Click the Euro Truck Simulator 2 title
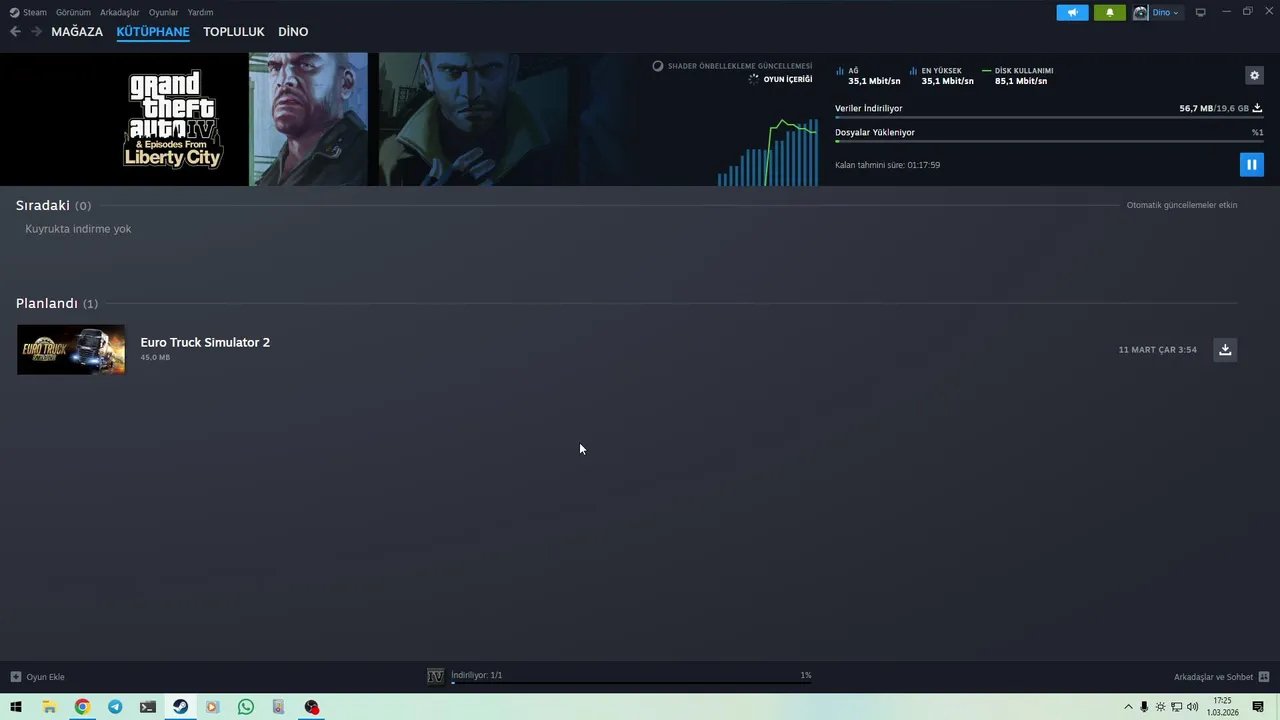The width and height of the screenshot is (1280, 720). [205, 342]
